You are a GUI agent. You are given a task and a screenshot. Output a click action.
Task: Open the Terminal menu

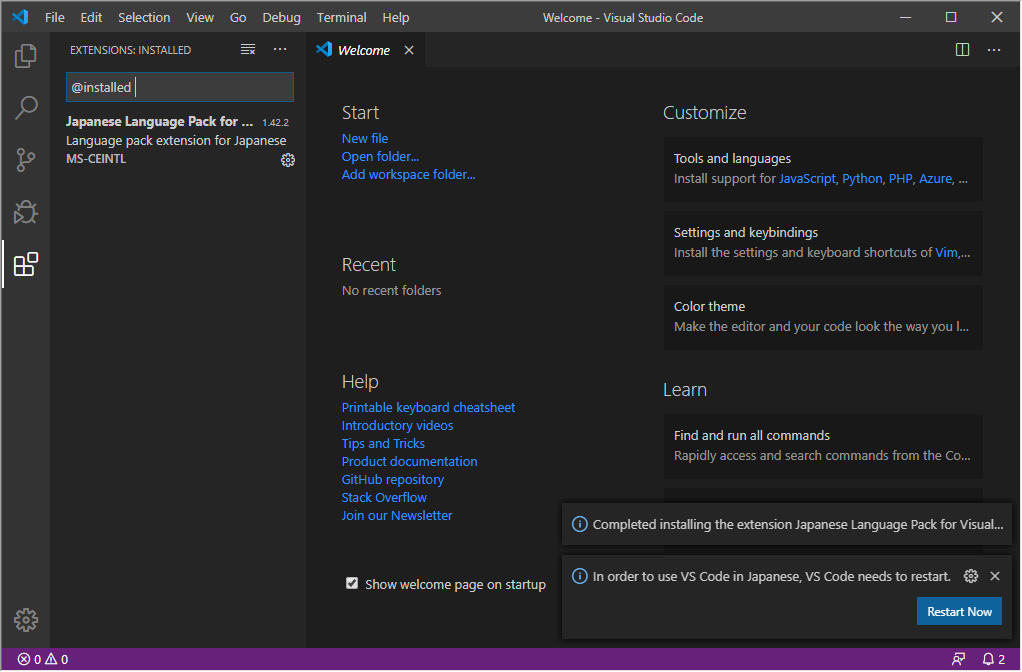(x=342, y=18)
